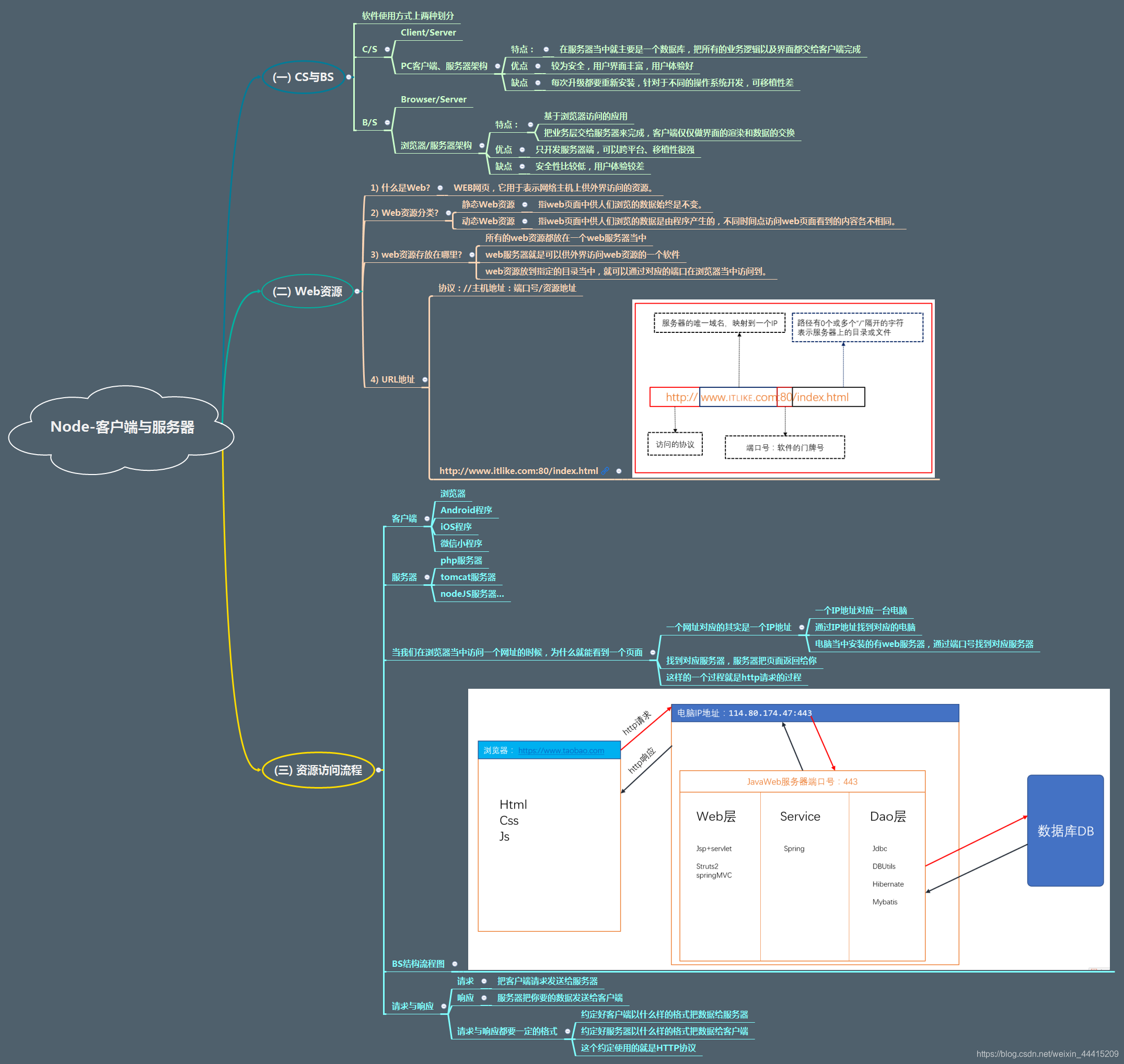
Task: Collapse the 服务器 node toggle dot
Action: click(427, 577)
